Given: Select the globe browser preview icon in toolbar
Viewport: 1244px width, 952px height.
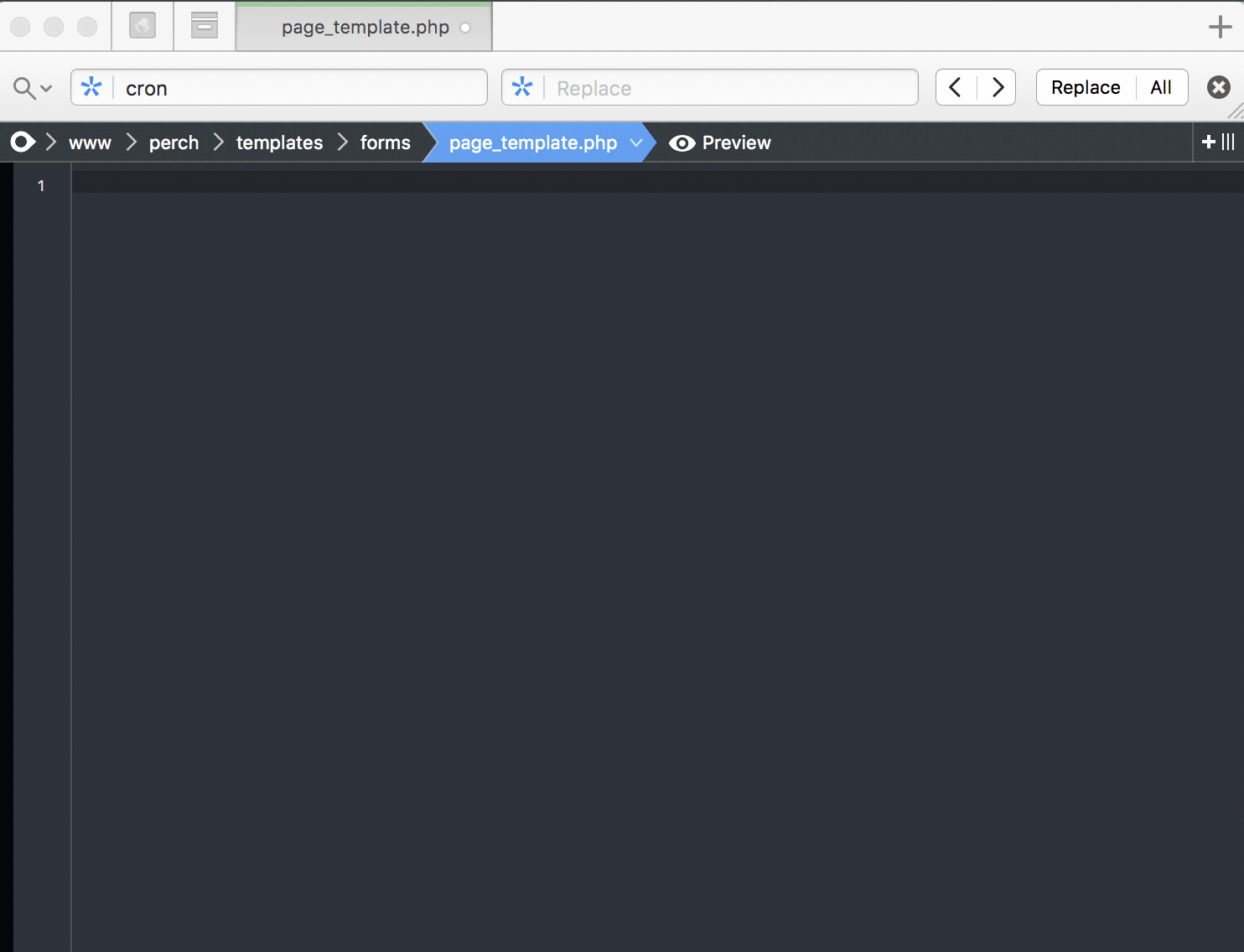Looking at the screenshot, I should [142, 25].
